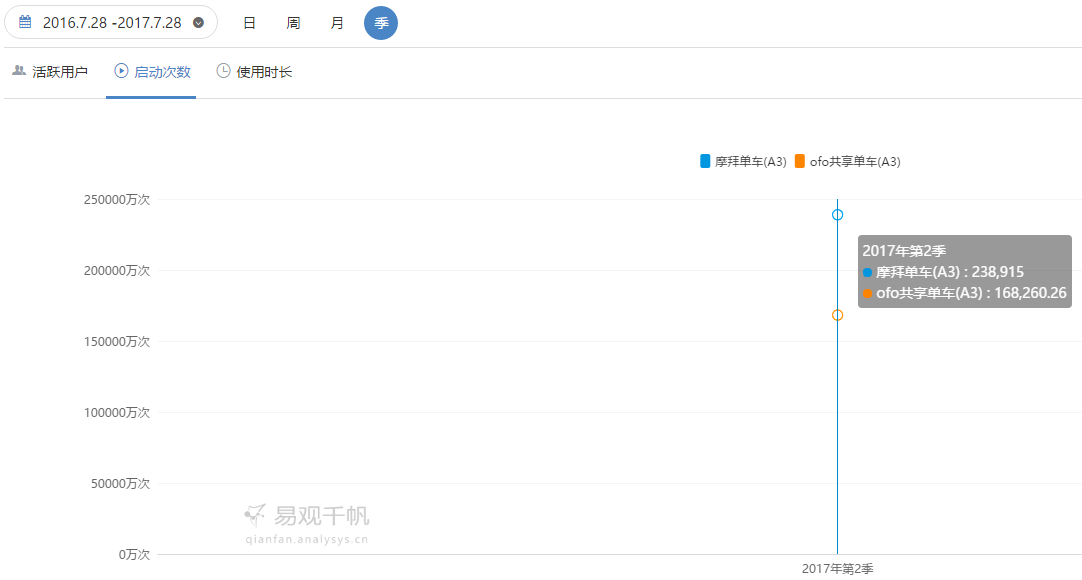Choose the 周 weekly view button
The width and height of the screenshot is (1082, 580).
coord(293,23)
